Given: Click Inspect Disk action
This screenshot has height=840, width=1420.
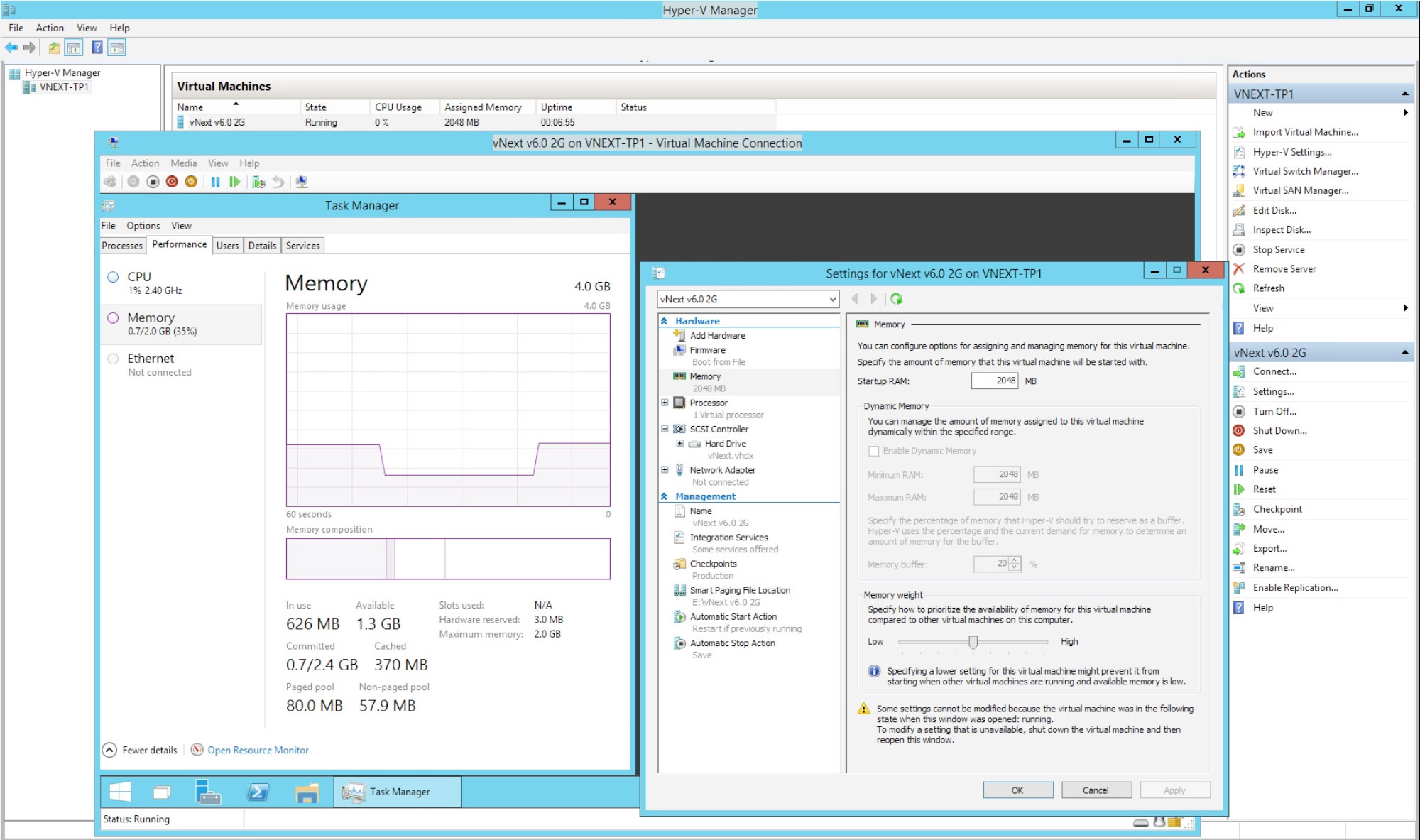Looking at the screenshot, I should click(x=1282, y=230).
